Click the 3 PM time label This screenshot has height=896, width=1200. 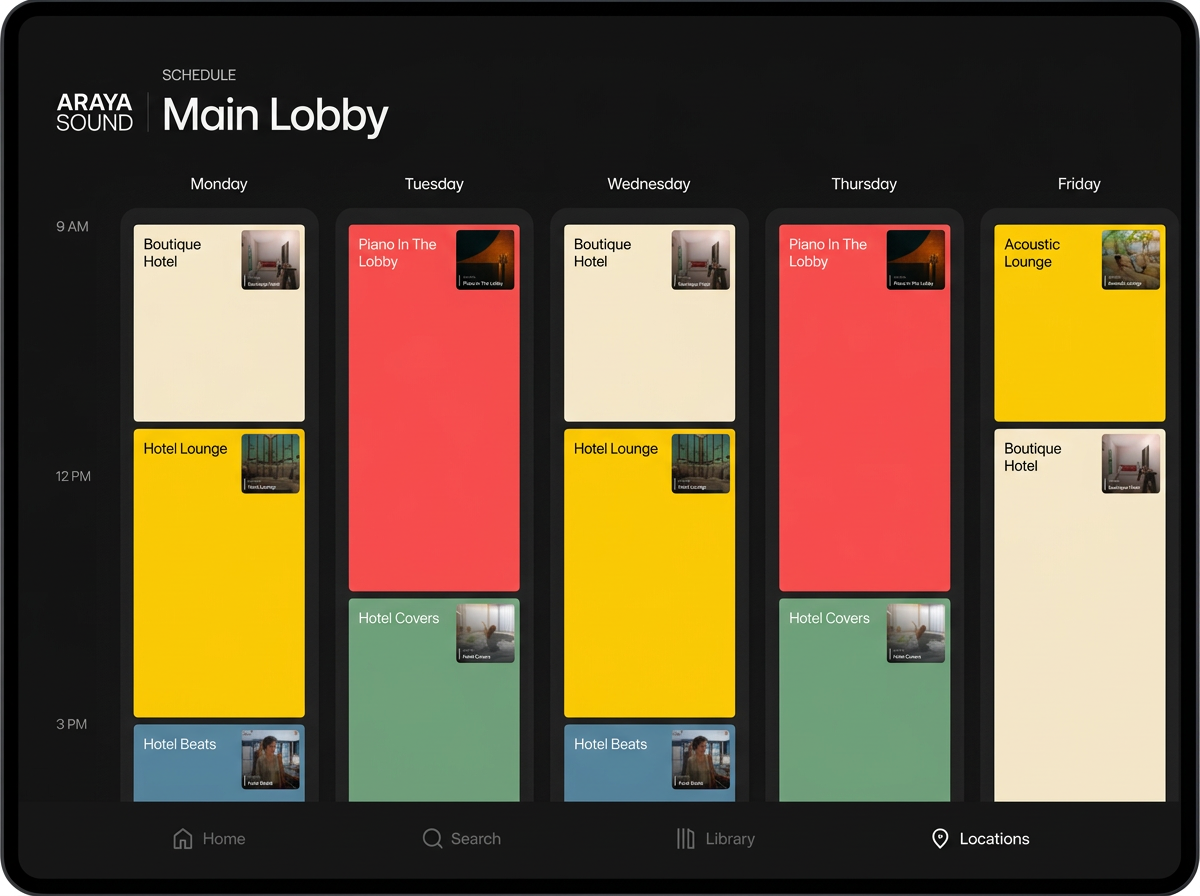pyautogui.click(x=72, y=724)
